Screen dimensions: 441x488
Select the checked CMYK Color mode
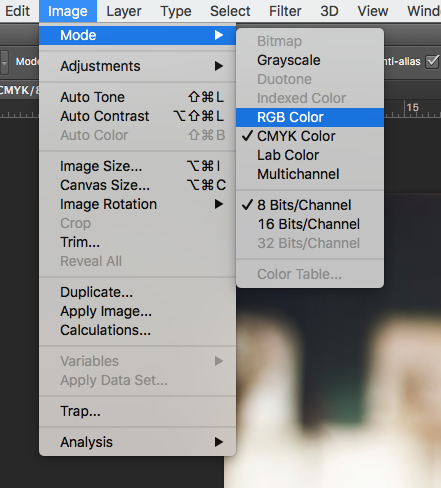point(310,136)
